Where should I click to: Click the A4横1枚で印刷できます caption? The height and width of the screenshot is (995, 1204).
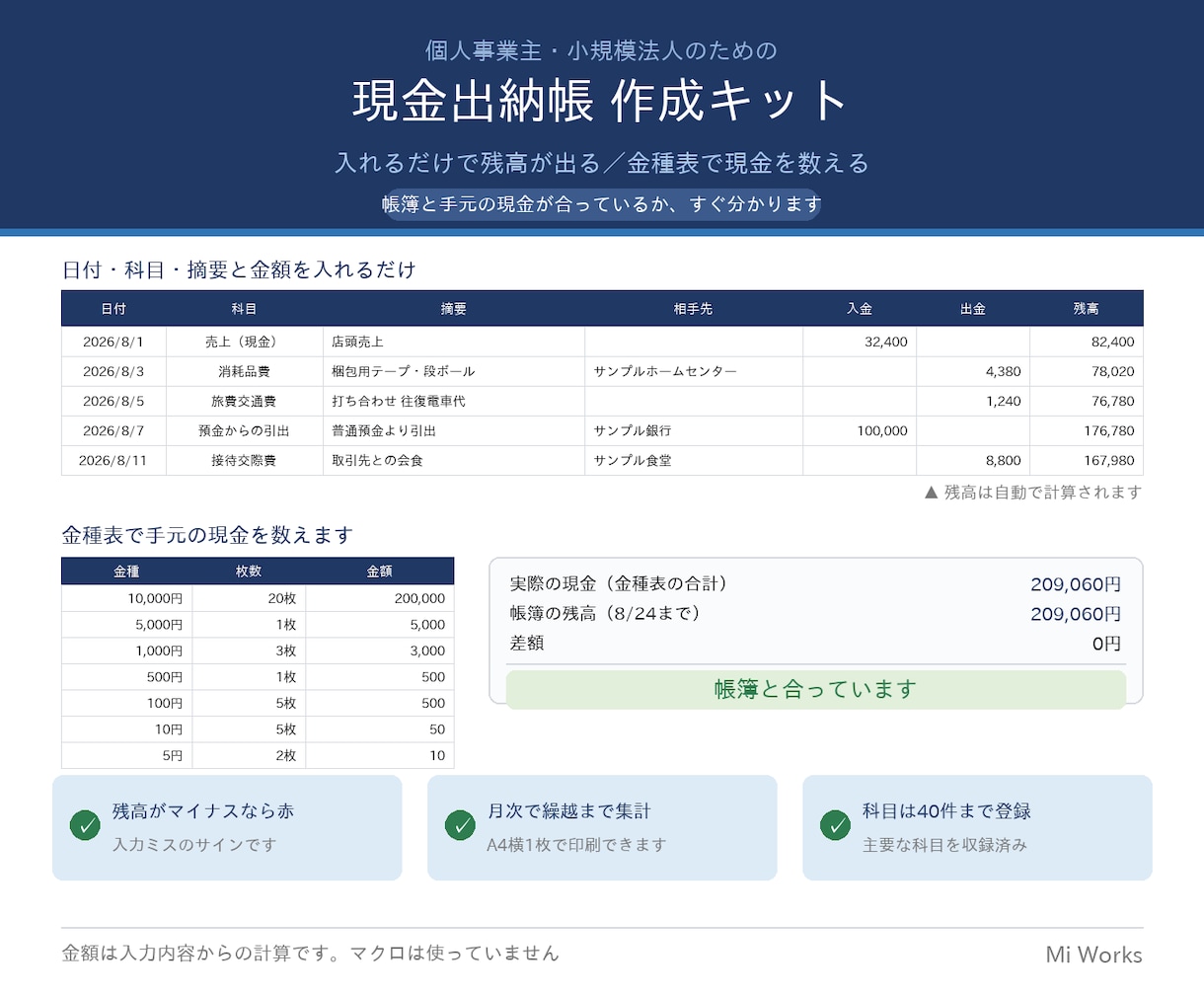click(576, 845)
